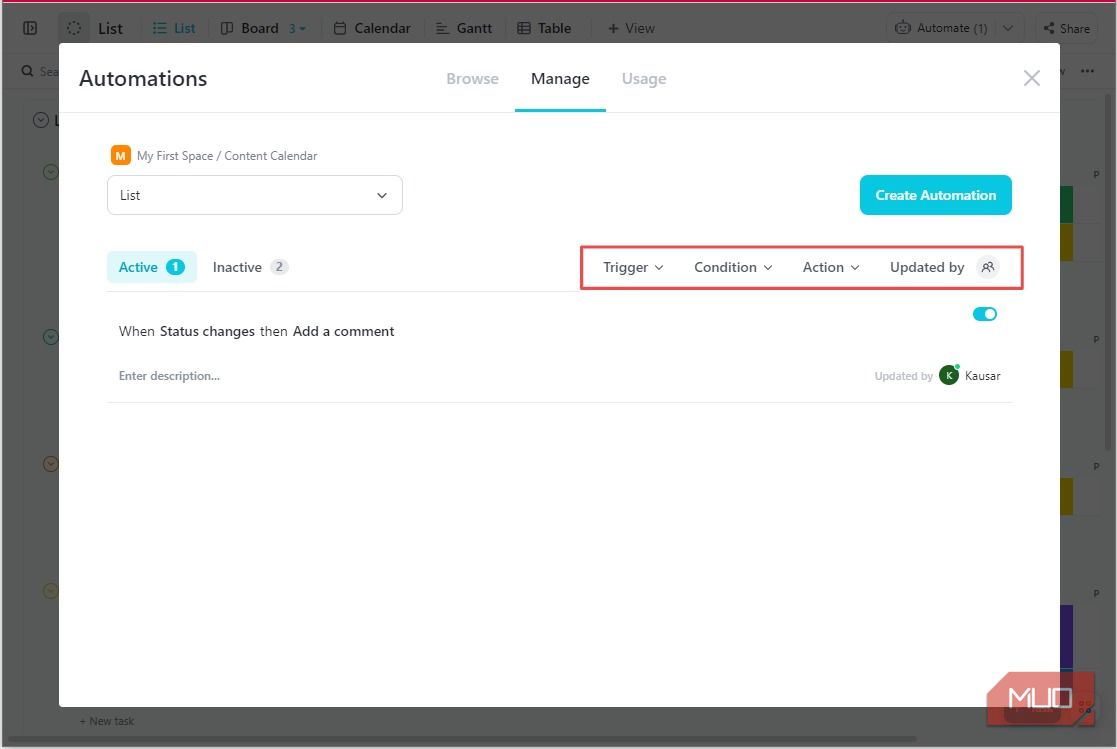Click the My First Space orange icon
This screenshot has height=749, width=1117.
tap(120, 155)
